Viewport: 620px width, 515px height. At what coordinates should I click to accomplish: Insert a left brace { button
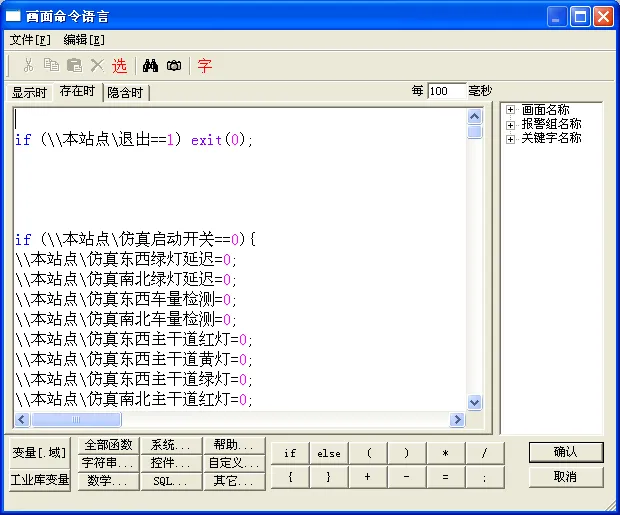290,477
